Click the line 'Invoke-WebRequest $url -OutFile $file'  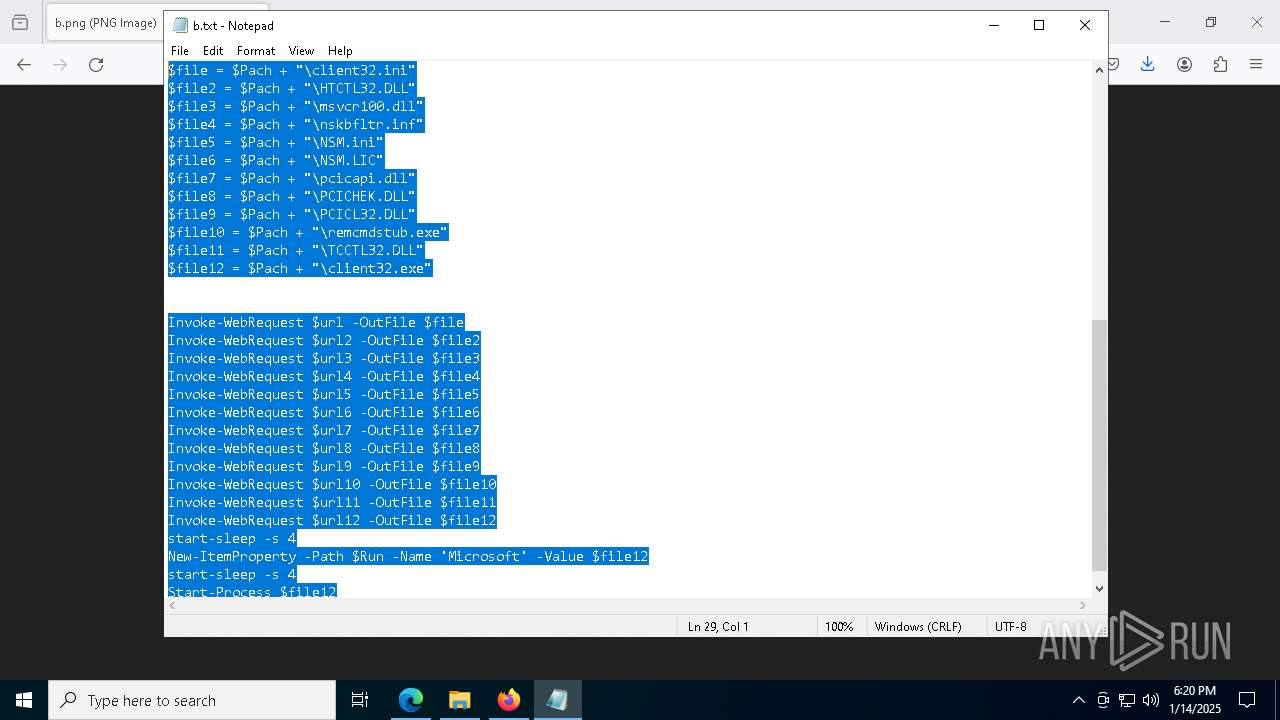[316, 322]
